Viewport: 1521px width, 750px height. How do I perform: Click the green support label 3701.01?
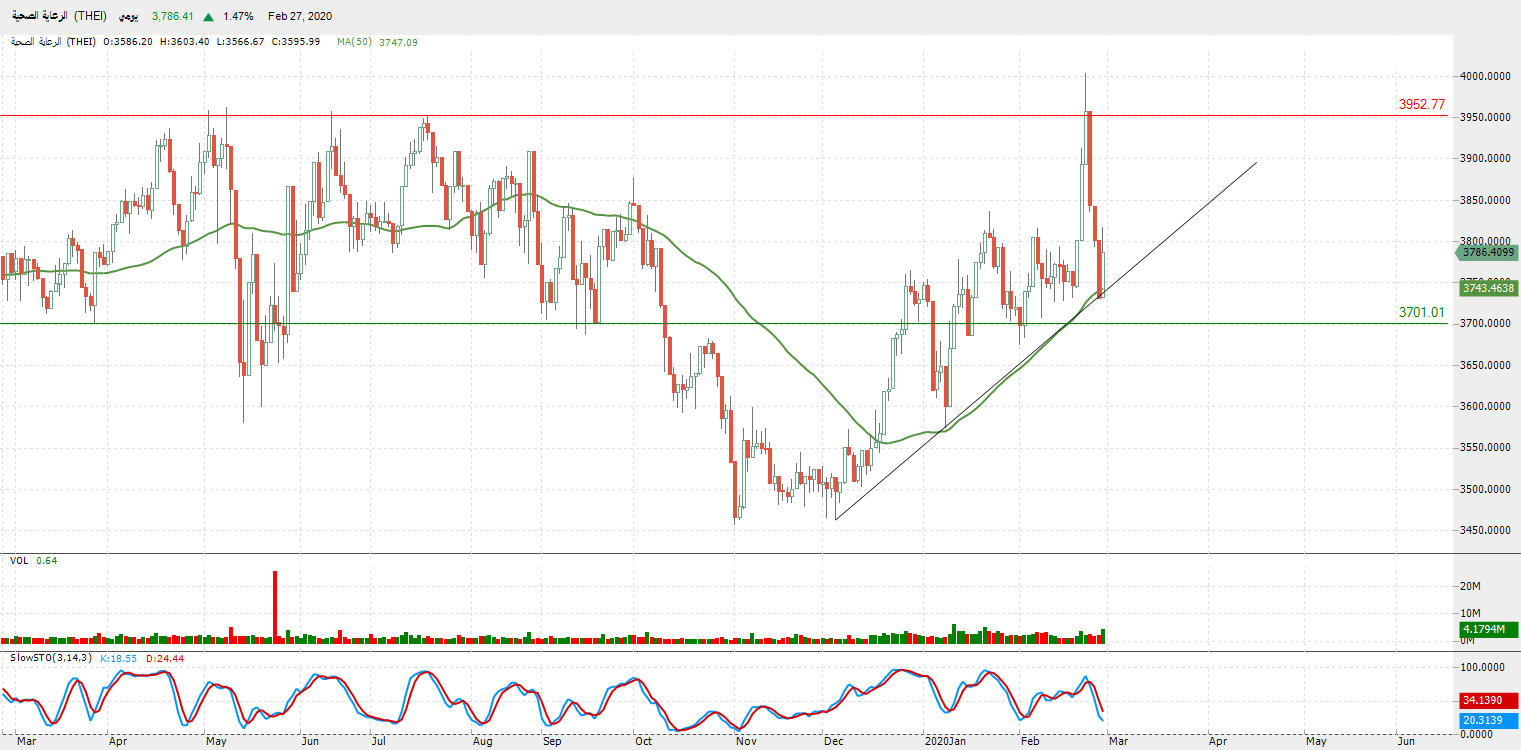click(1422, 312)
